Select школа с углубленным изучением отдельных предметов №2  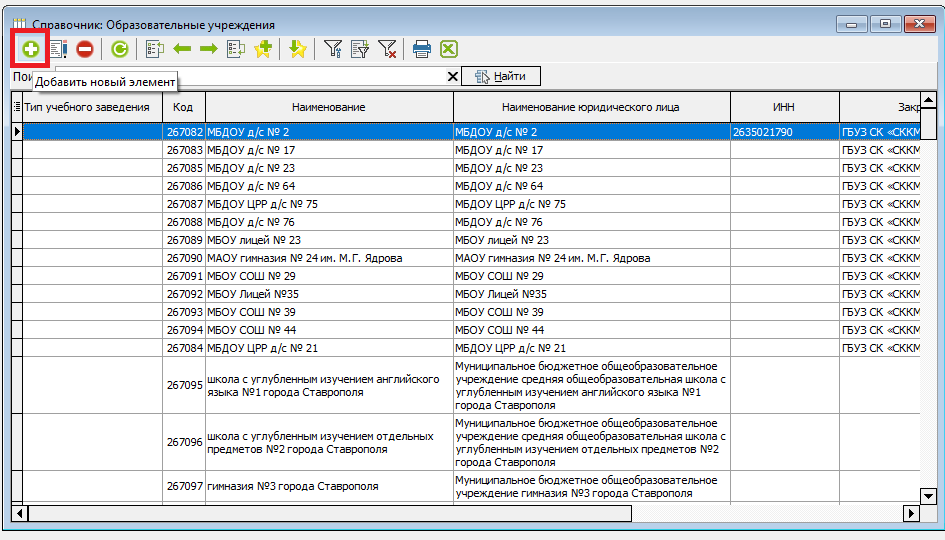329,442
